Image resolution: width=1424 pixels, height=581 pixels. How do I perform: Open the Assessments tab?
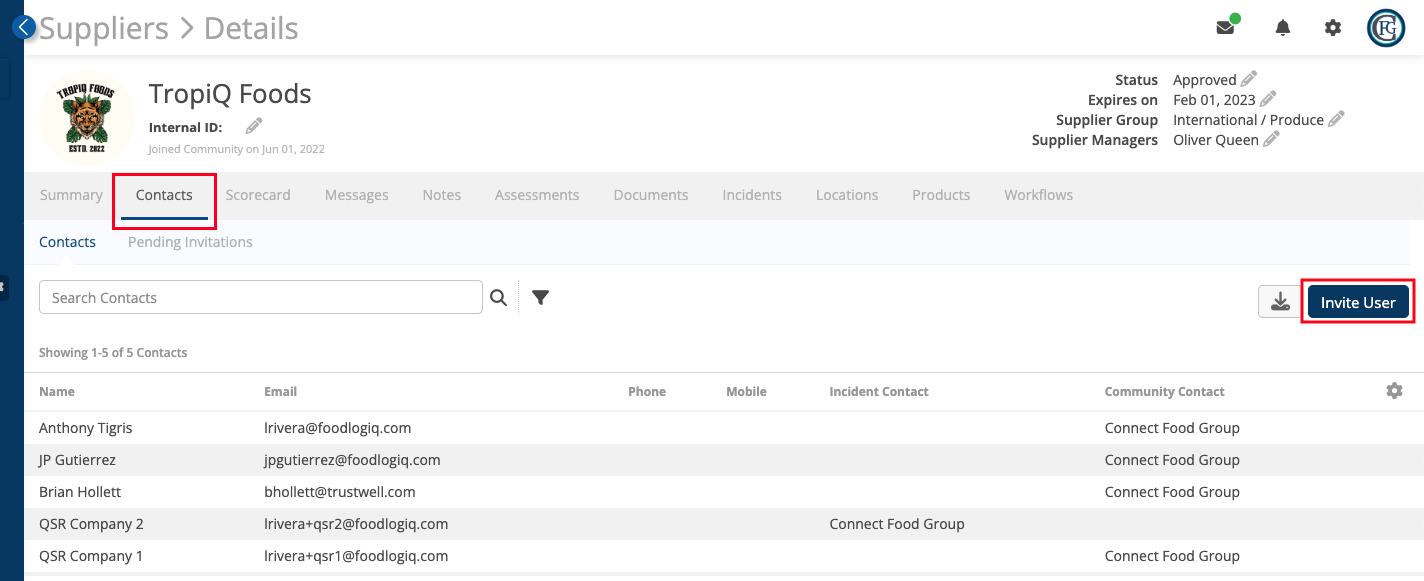537,195
